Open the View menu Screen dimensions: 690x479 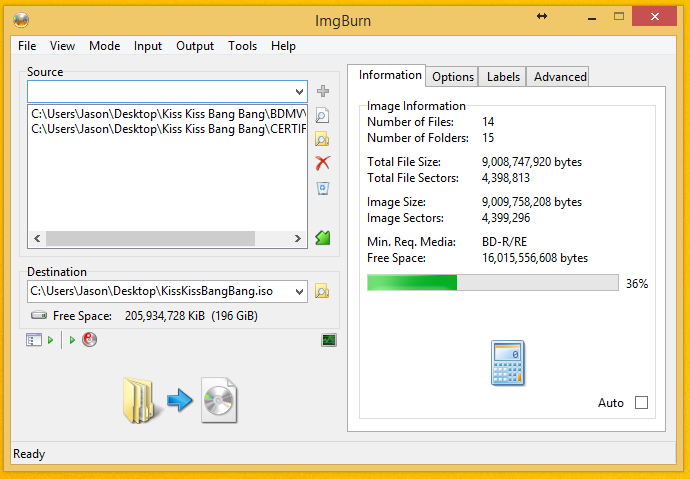62,46
